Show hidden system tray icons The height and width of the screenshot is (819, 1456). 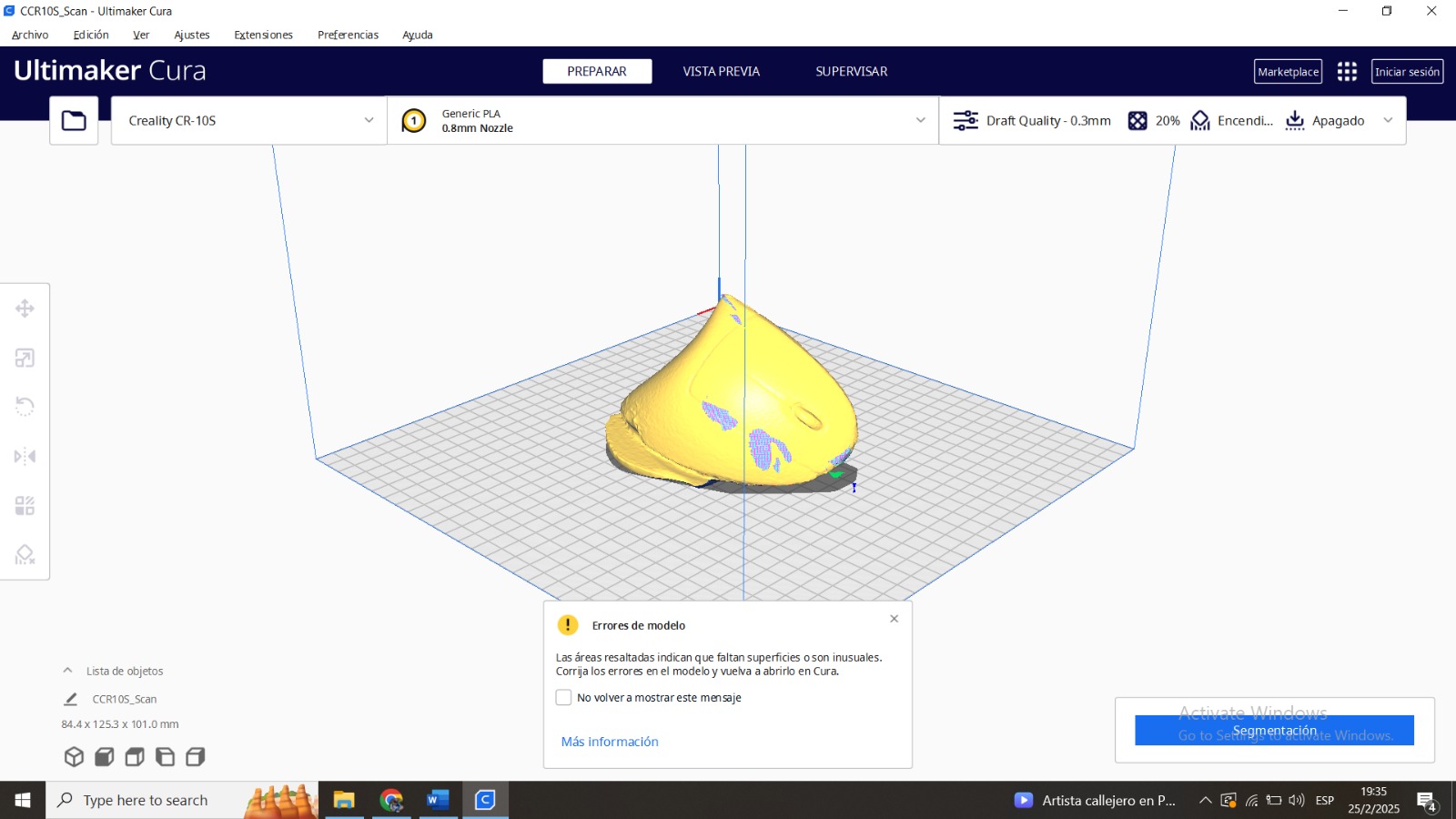tap(1205, 801)
